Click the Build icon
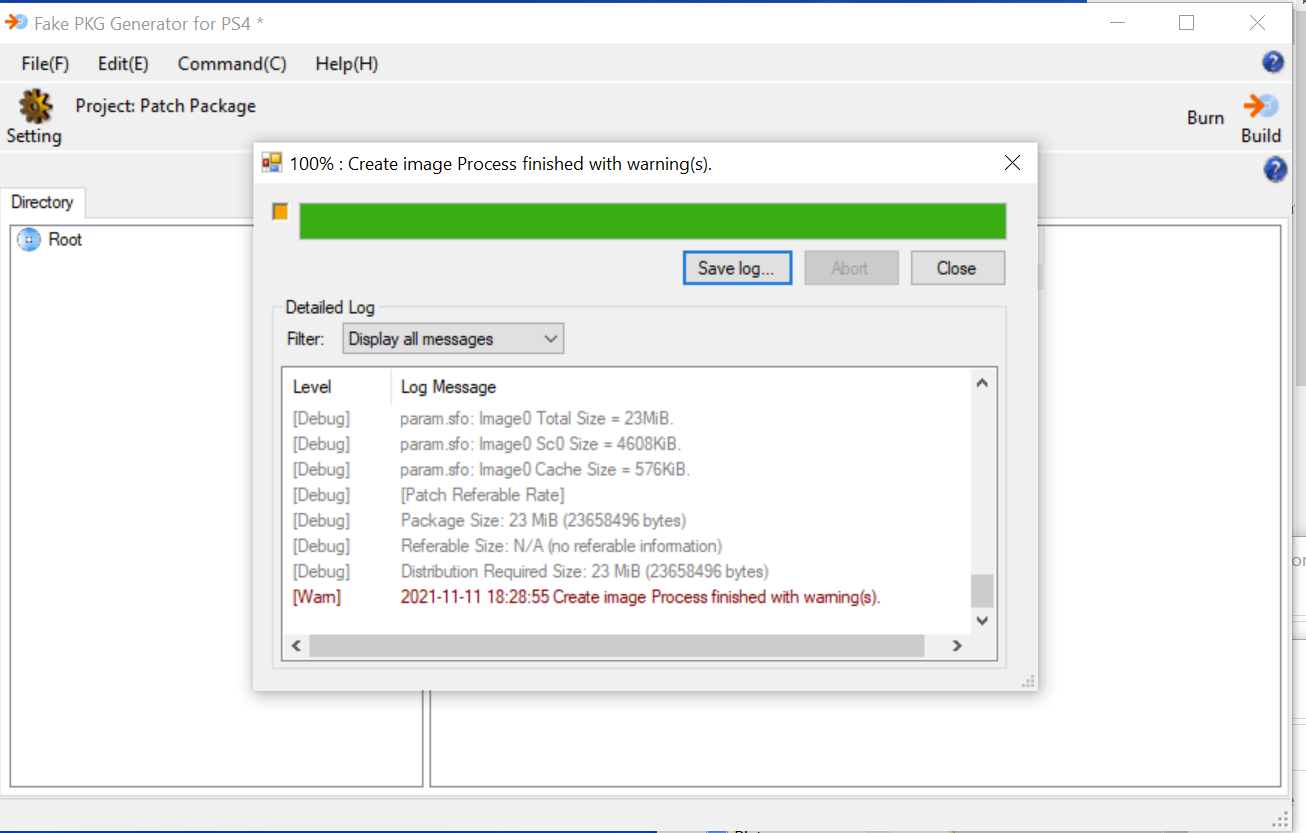The height and width of the screenshot is (833, 1306). 1260,105
